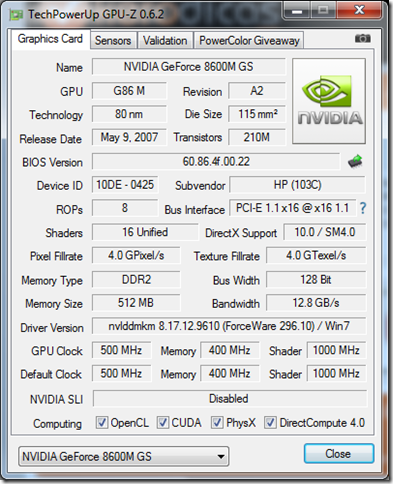Click the DirectX Support field 10.0 / SM4.0
393x484 pixels.
pyautogui.click(x=325, y=232)
